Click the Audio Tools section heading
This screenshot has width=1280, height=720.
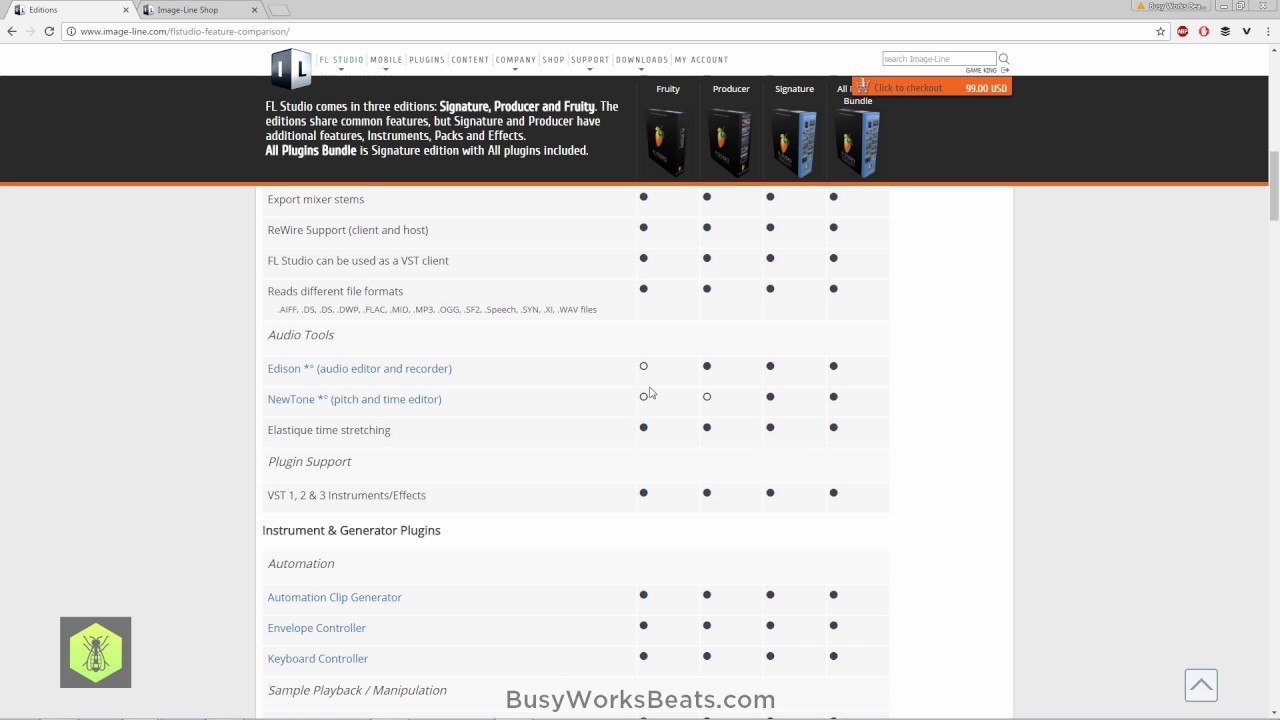point(300,335)
